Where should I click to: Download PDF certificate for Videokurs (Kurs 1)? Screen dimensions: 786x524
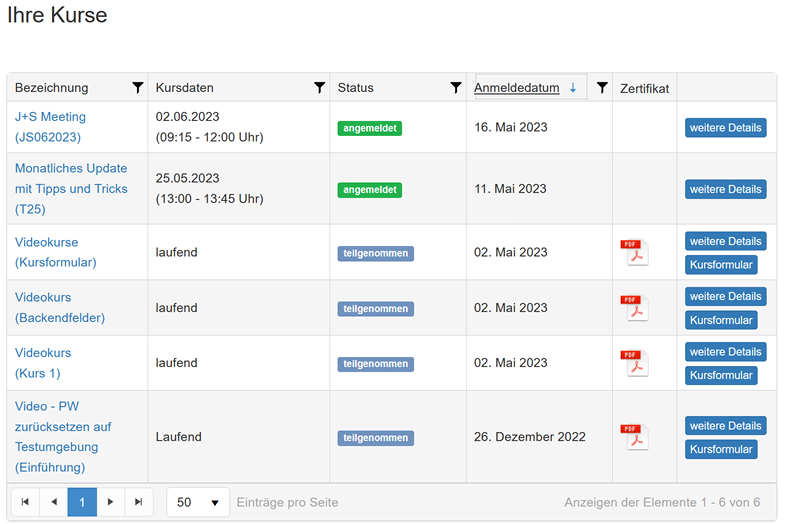(634, 363)
